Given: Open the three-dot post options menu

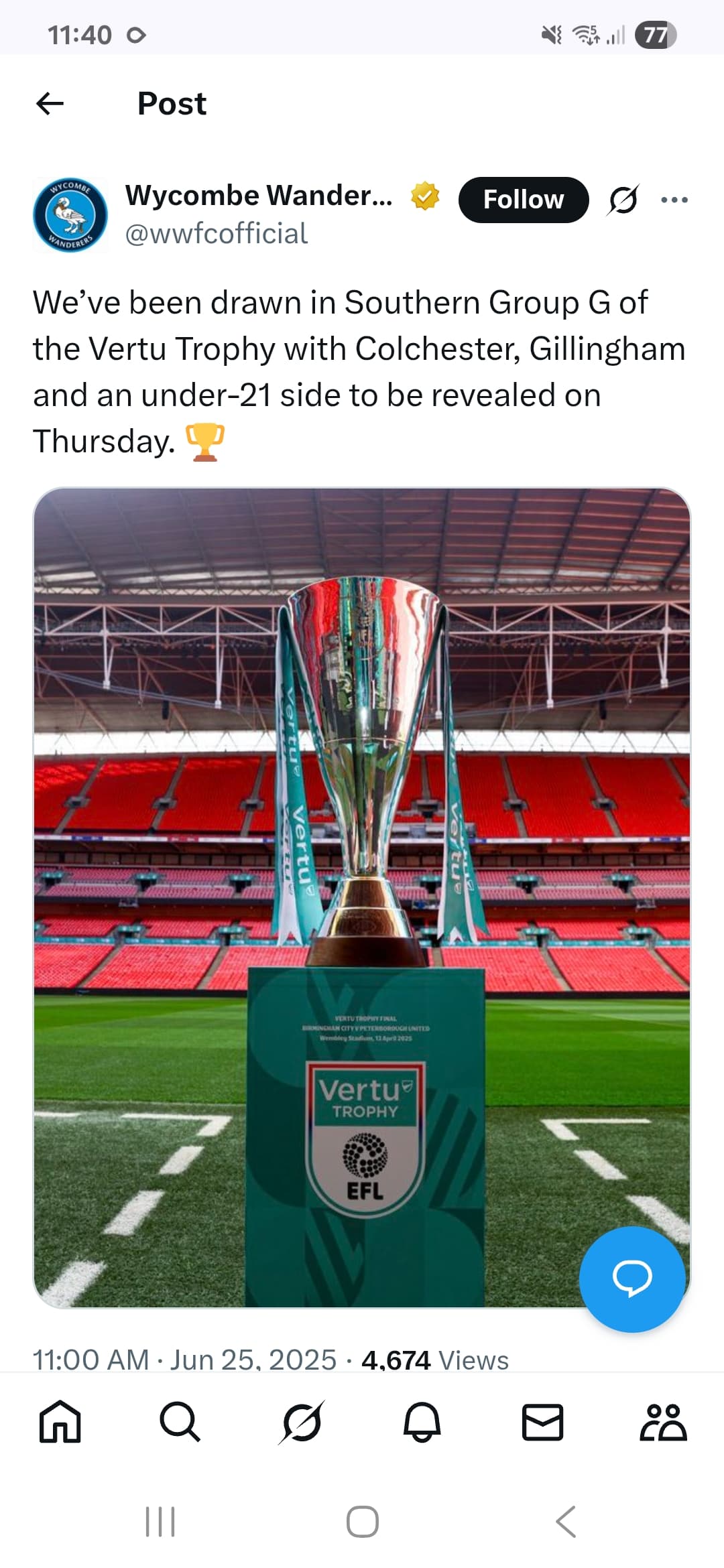Looking at the screenshot, I should (x=674, y=200).
